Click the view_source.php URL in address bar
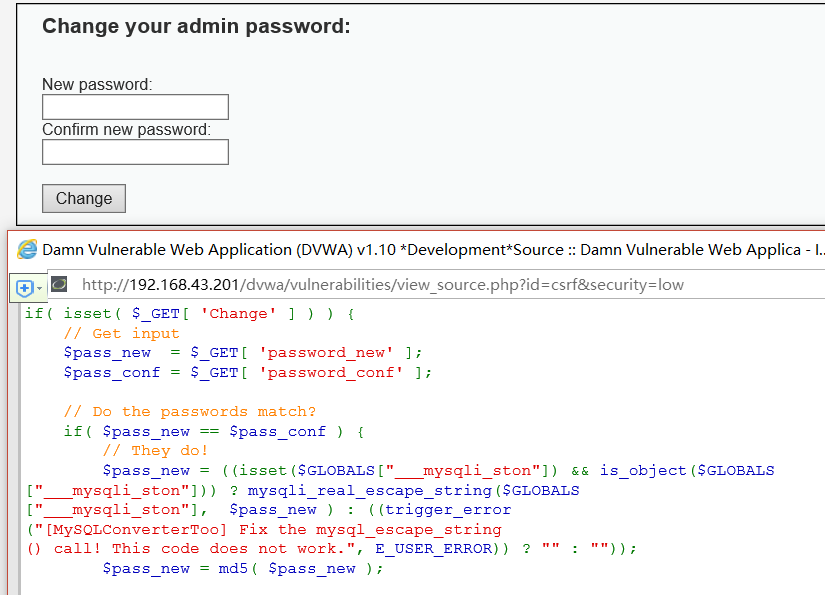This screenshot has width=825, height=595. tap(382, 284)
